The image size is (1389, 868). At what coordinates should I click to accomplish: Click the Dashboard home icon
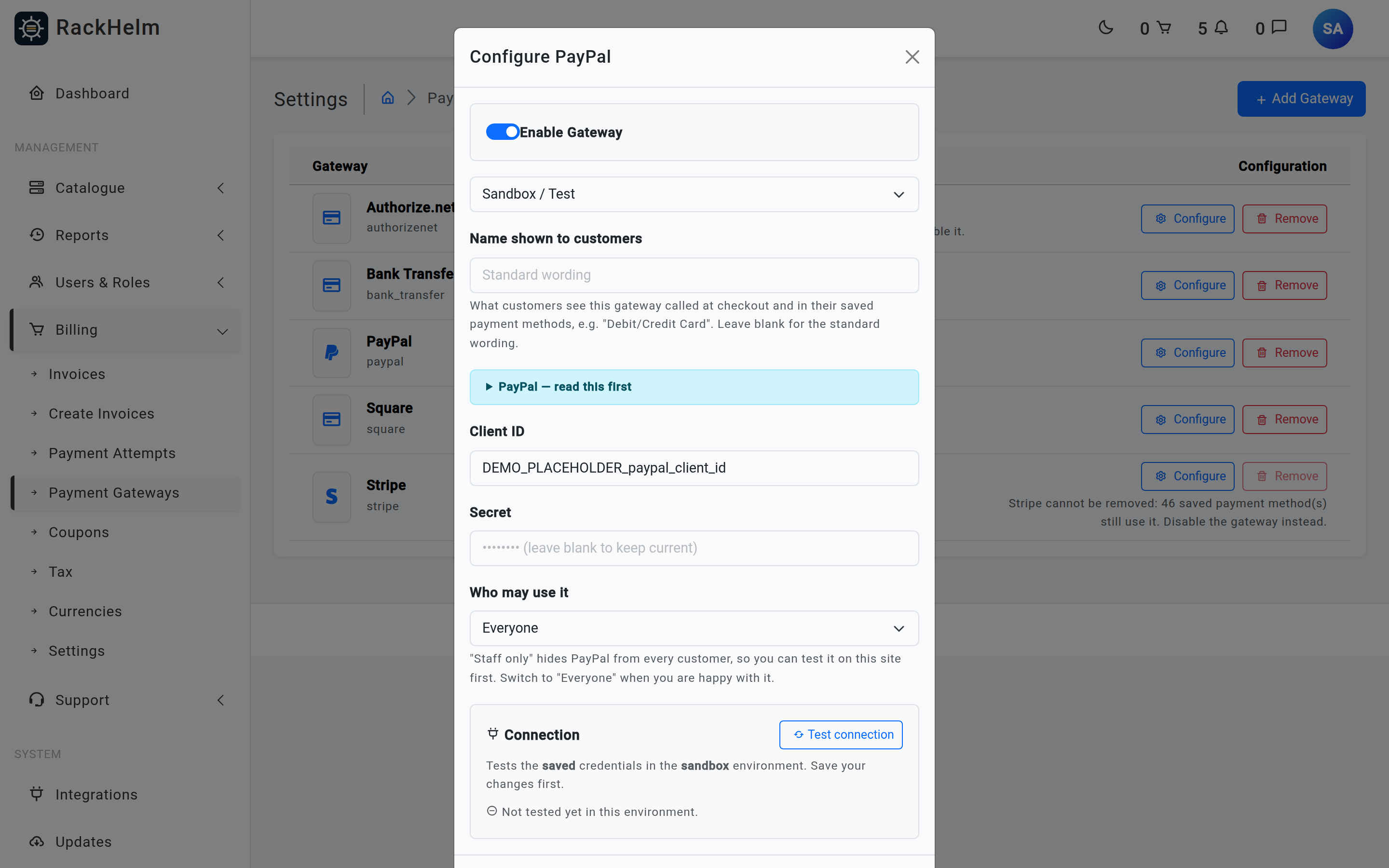[37, 93]
